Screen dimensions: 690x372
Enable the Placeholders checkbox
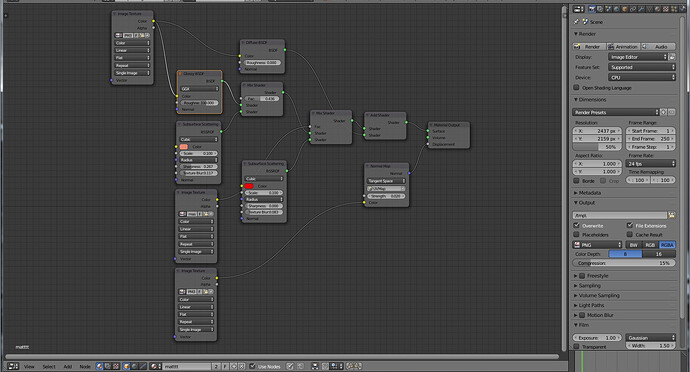tap(576, 235)
